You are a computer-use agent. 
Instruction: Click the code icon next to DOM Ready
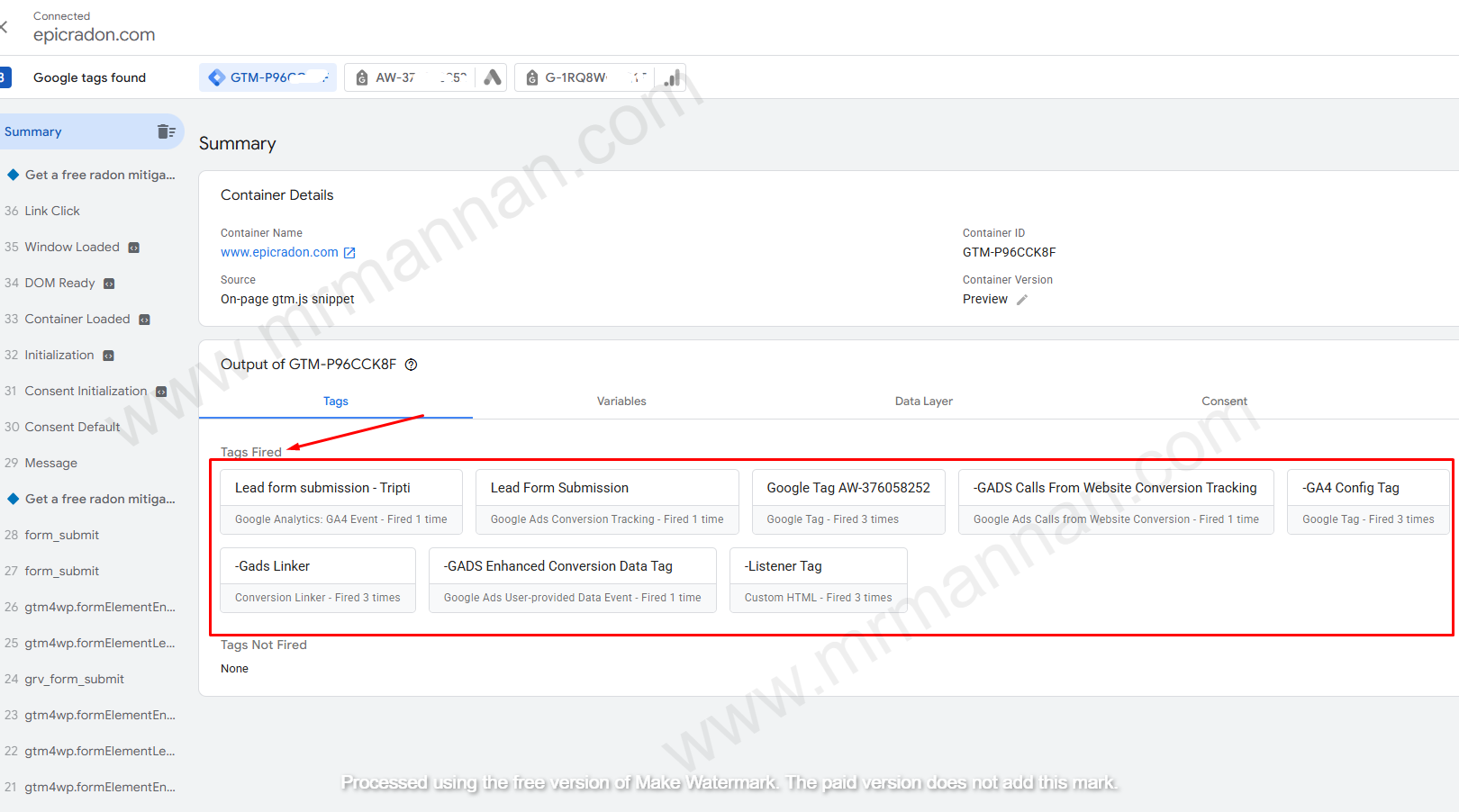[x=109, y=284]
